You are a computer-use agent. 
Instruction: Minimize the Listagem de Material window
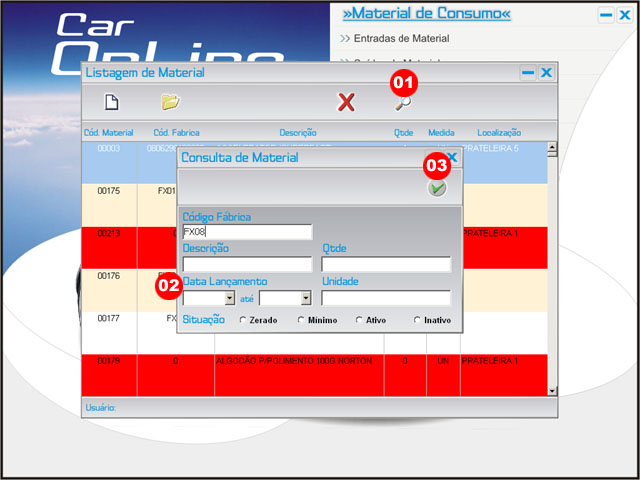[x=528, y=73]
